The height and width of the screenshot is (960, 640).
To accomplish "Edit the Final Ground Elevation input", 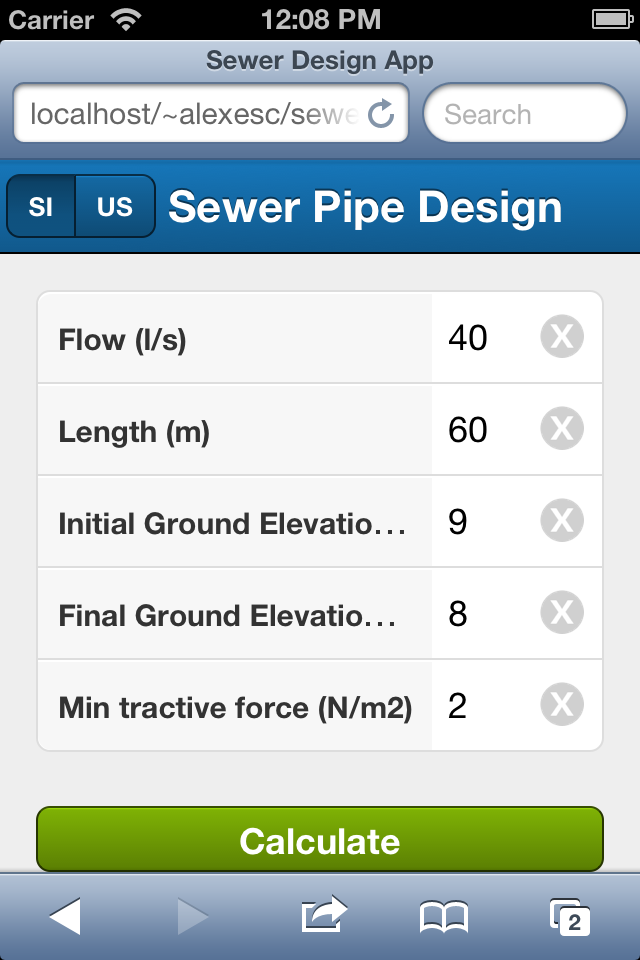I will (485, 614).
